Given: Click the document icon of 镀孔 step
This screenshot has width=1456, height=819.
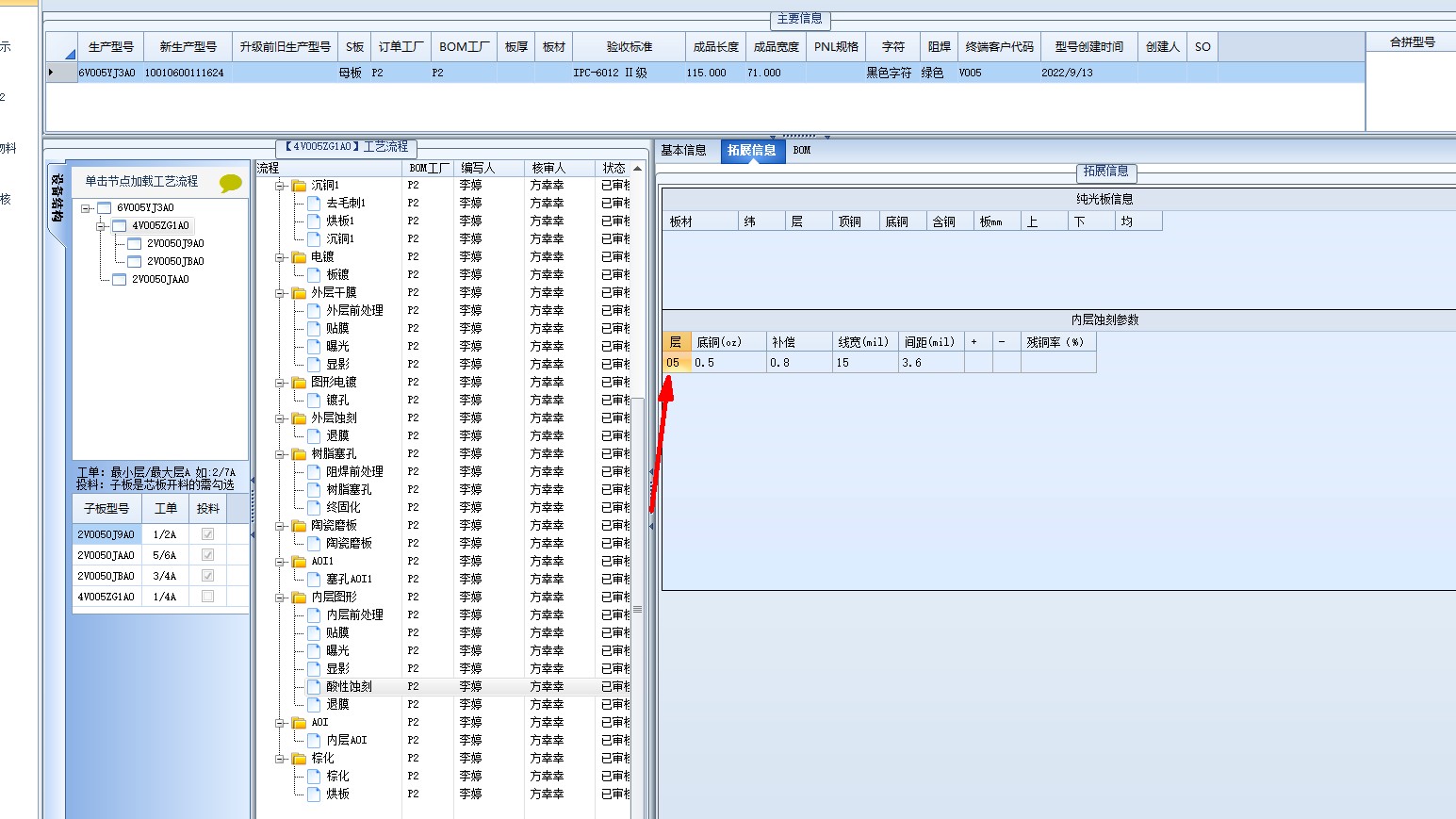Looking at the screenshot, I should click(314, 400).
